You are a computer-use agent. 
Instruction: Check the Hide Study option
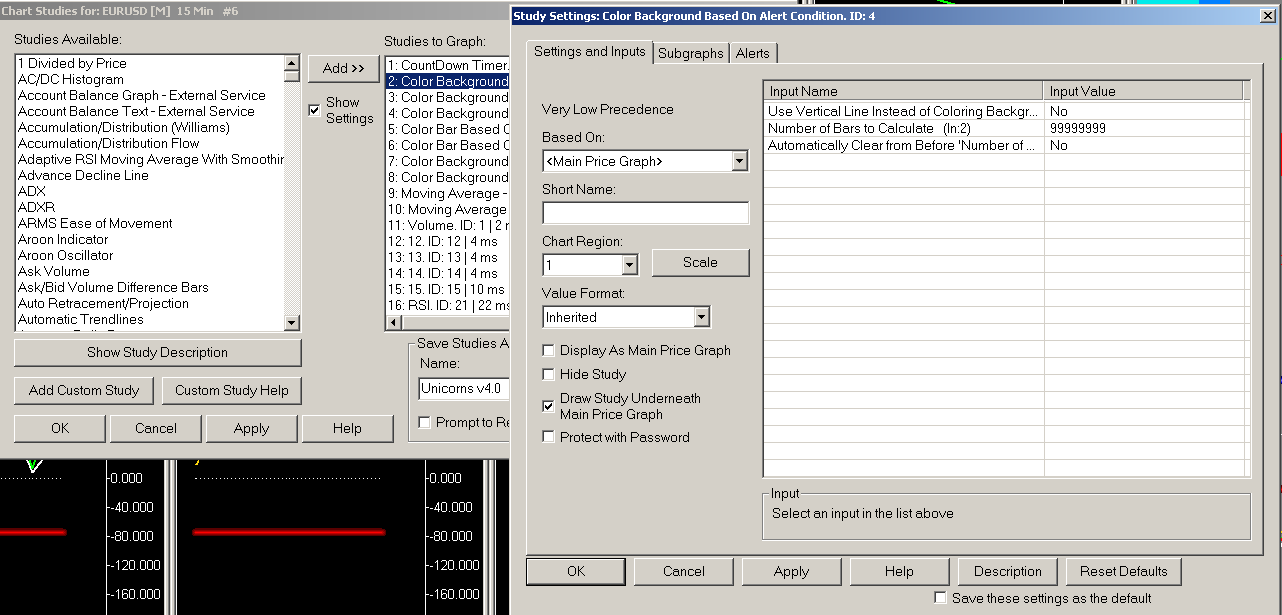click(548, 375)
